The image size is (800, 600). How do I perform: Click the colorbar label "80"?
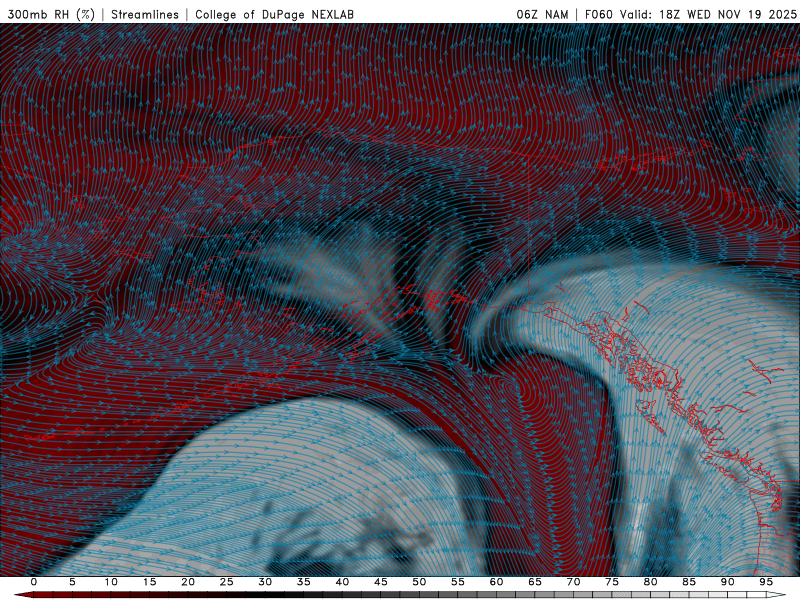pyautogui.click(x=650, y=582)
